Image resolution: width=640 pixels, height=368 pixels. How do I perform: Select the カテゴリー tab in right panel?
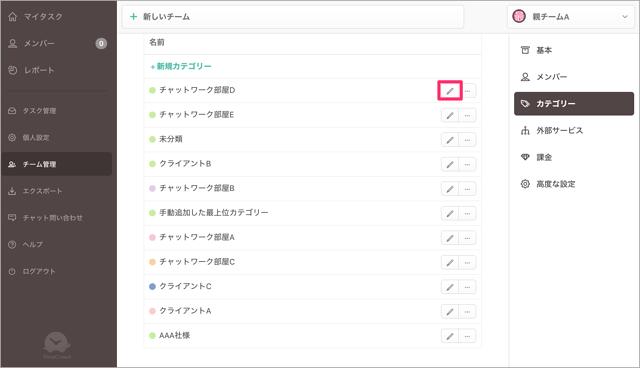574,104
